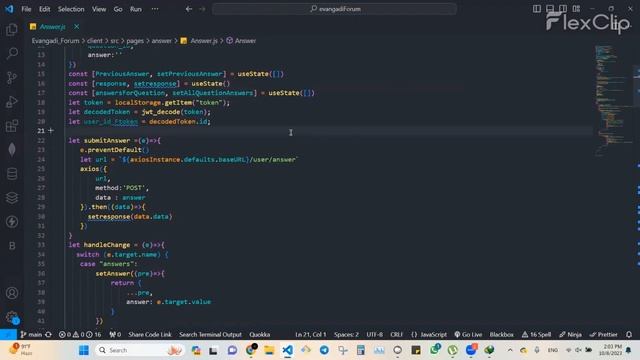This screenshot has height=360, width=640.
Task: Open the lightning bolt icon view
Action: 12,222
